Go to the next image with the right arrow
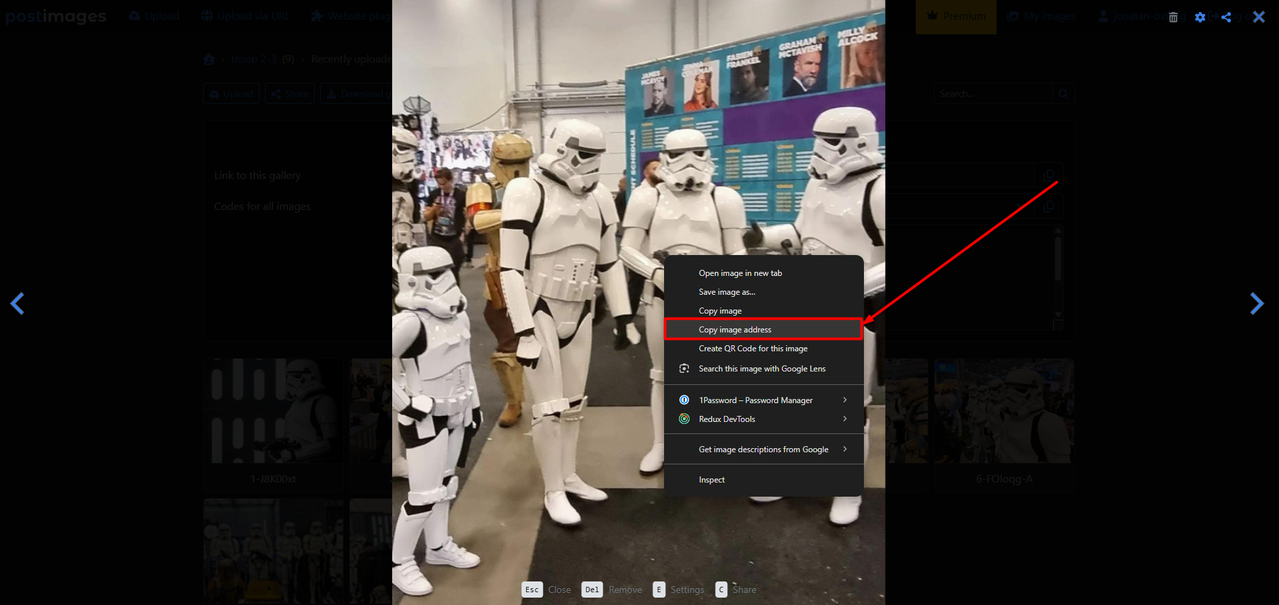This screenshot has width=1279, height=605. pyautogui.click(x=1257, y=303)
